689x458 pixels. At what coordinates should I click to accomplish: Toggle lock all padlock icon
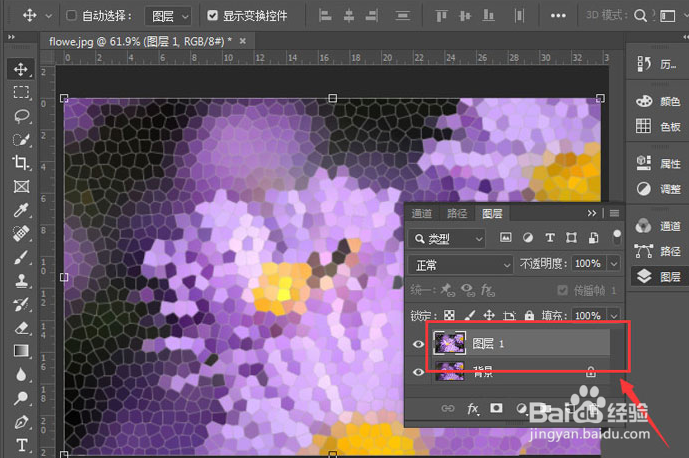[529, 315]
